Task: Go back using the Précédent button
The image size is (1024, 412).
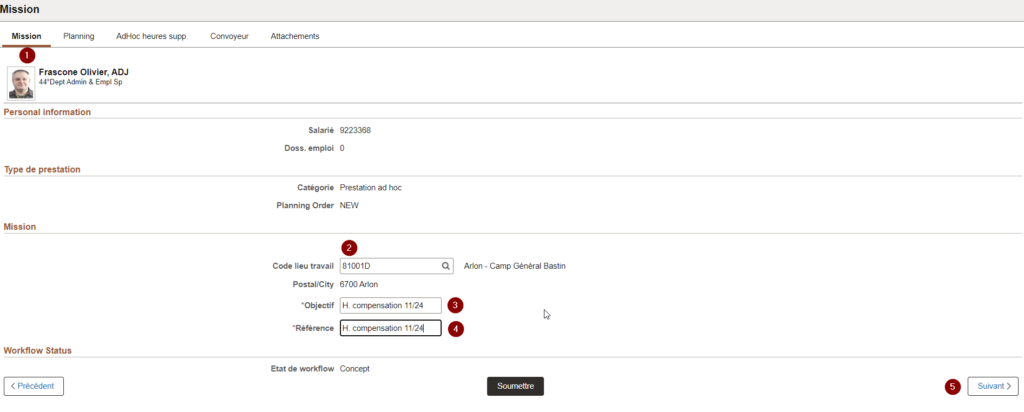Action: pos(35,386)
